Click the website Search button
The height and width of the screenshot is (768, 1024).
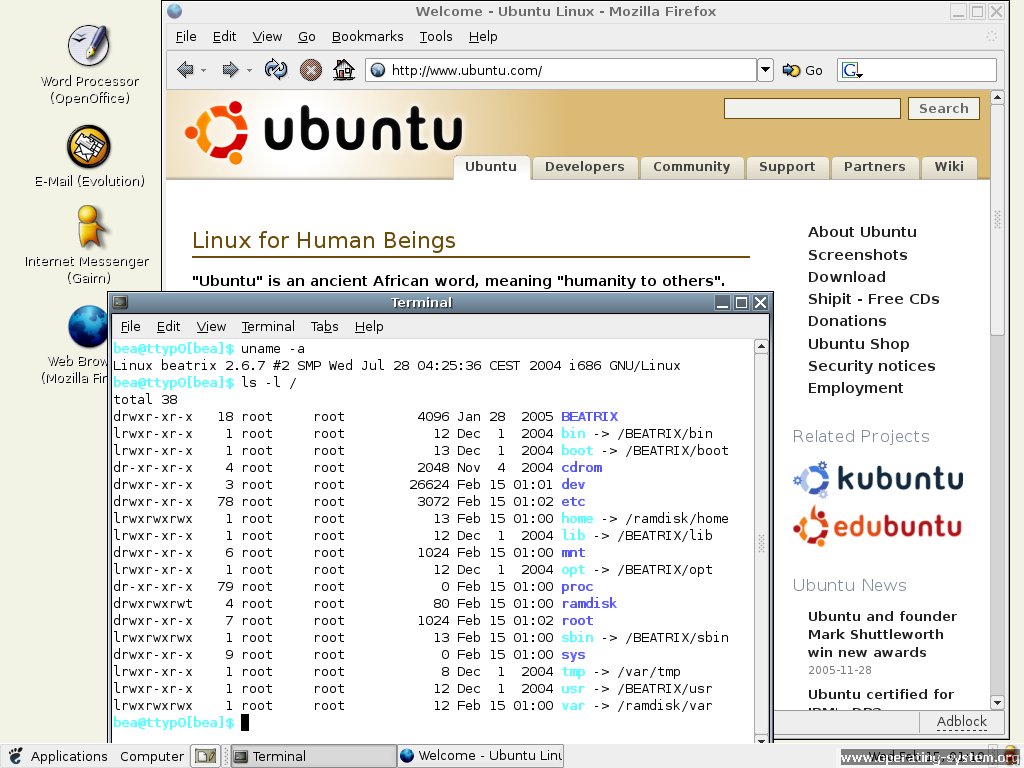tap(944, 108)
